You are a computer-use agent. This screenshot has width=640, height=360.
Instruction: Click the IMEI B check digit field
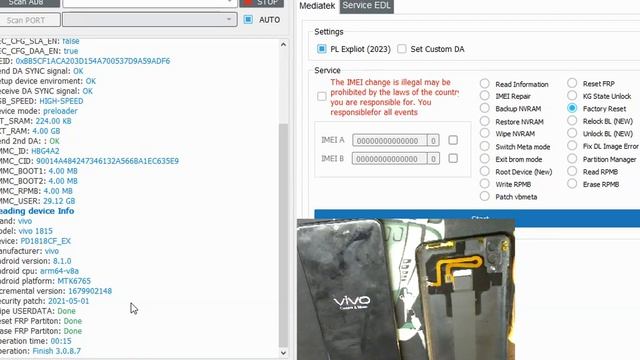433,159
